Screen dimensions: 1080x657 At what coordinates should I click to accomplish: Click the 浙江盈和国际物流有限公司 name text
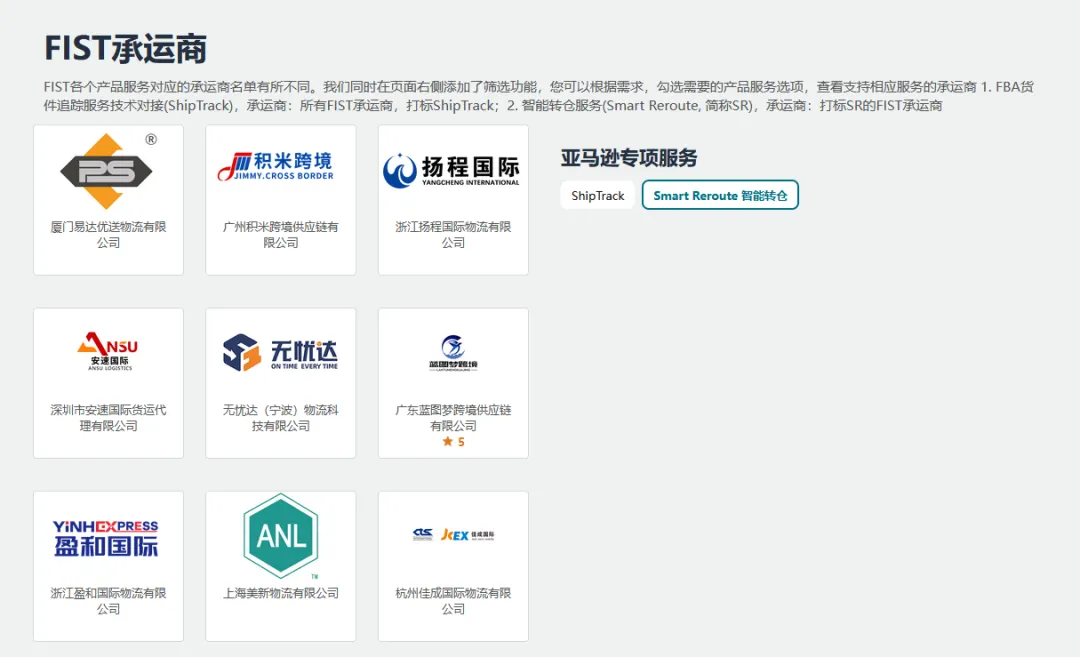tap(108, 600)
